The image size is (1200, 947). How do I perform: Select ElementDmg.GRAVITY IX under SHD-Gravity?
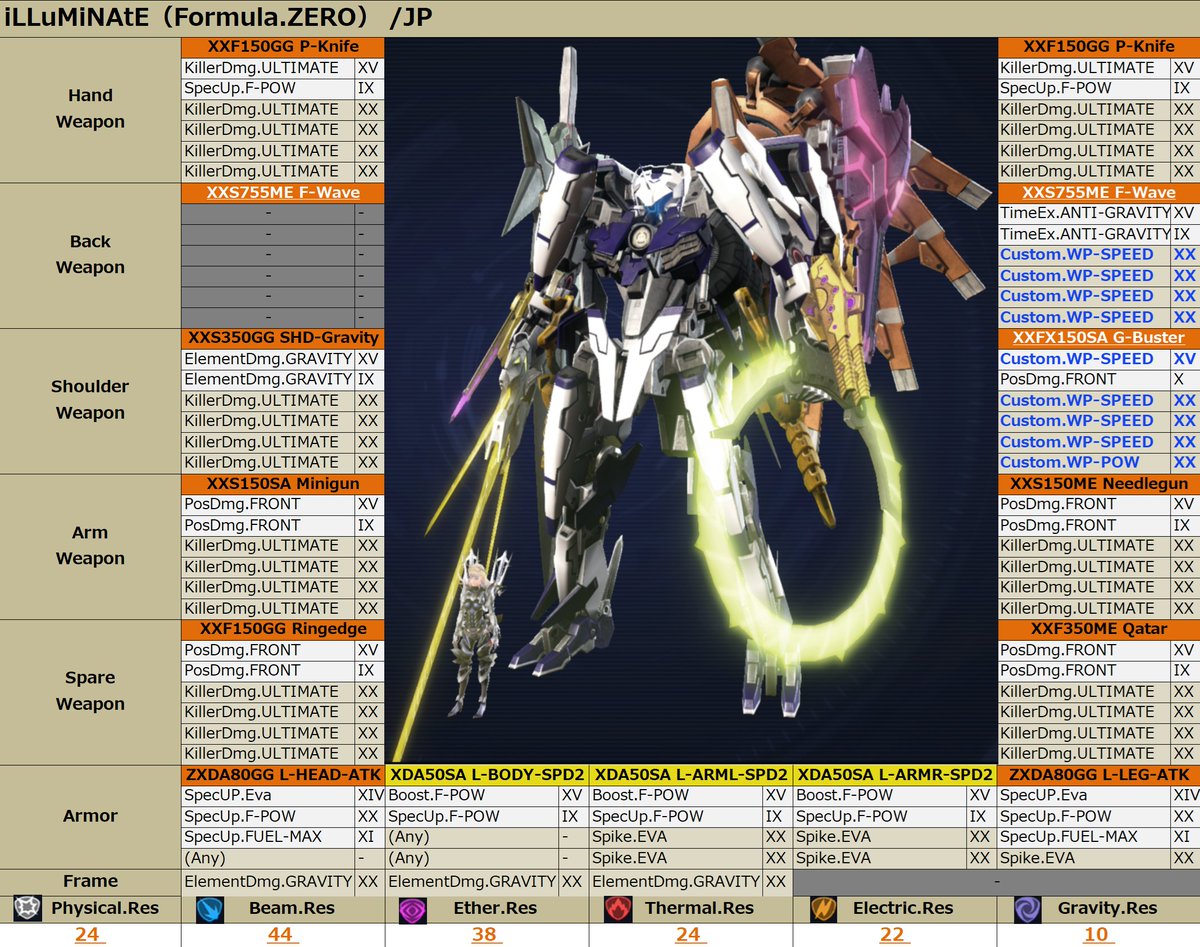pyautogui.click(x=268, y=380)
